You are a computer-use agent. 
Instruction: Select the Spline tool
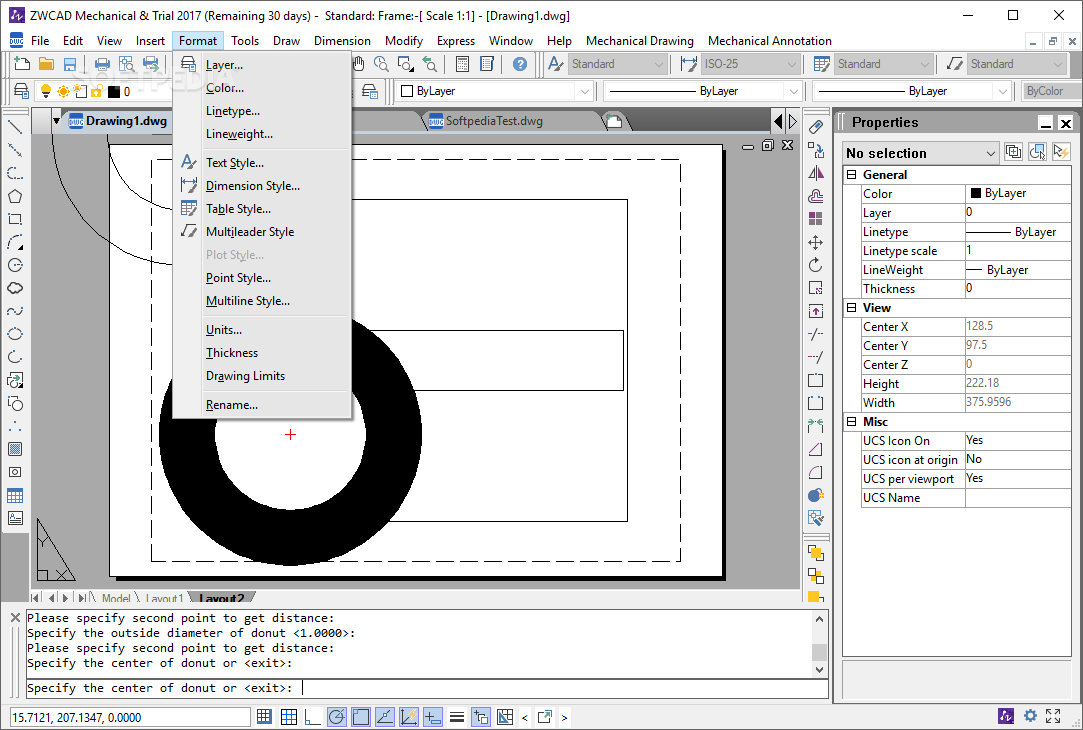point(15,311)
